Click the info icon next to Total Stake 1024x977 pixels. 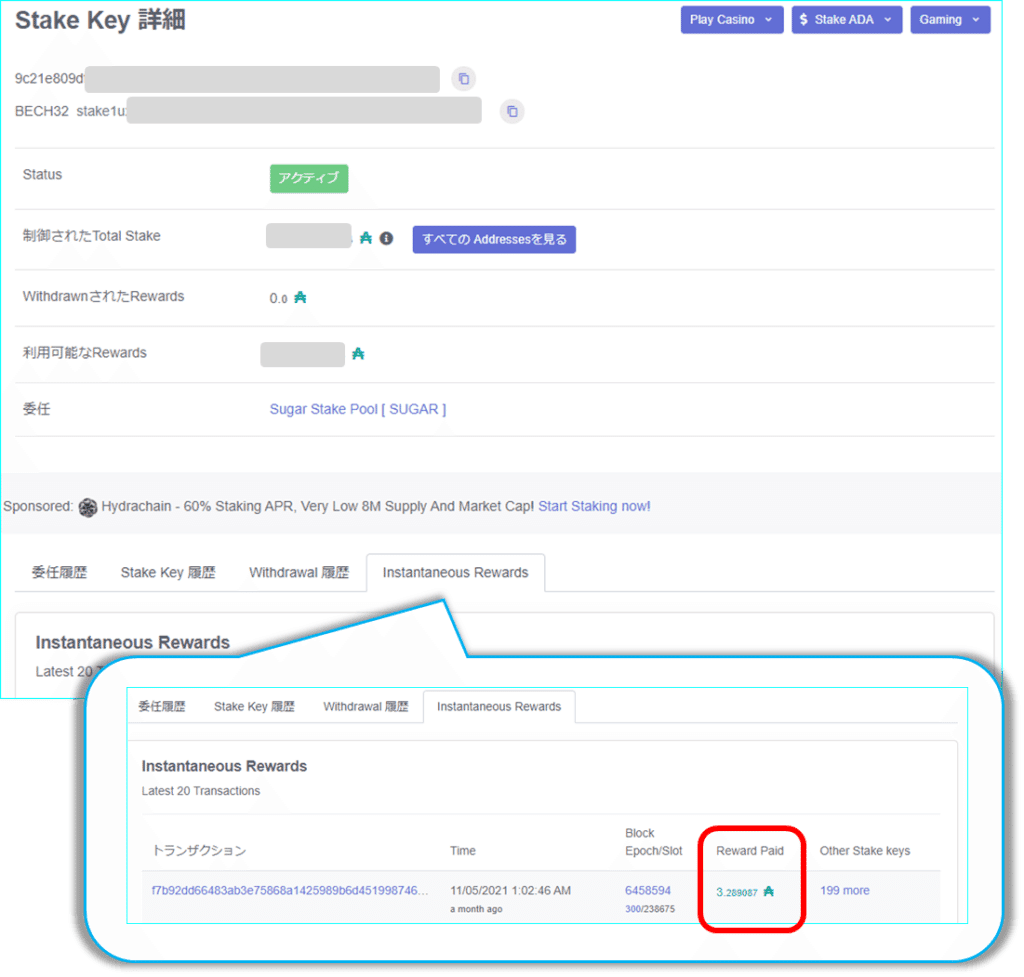[x=387, y=238]
